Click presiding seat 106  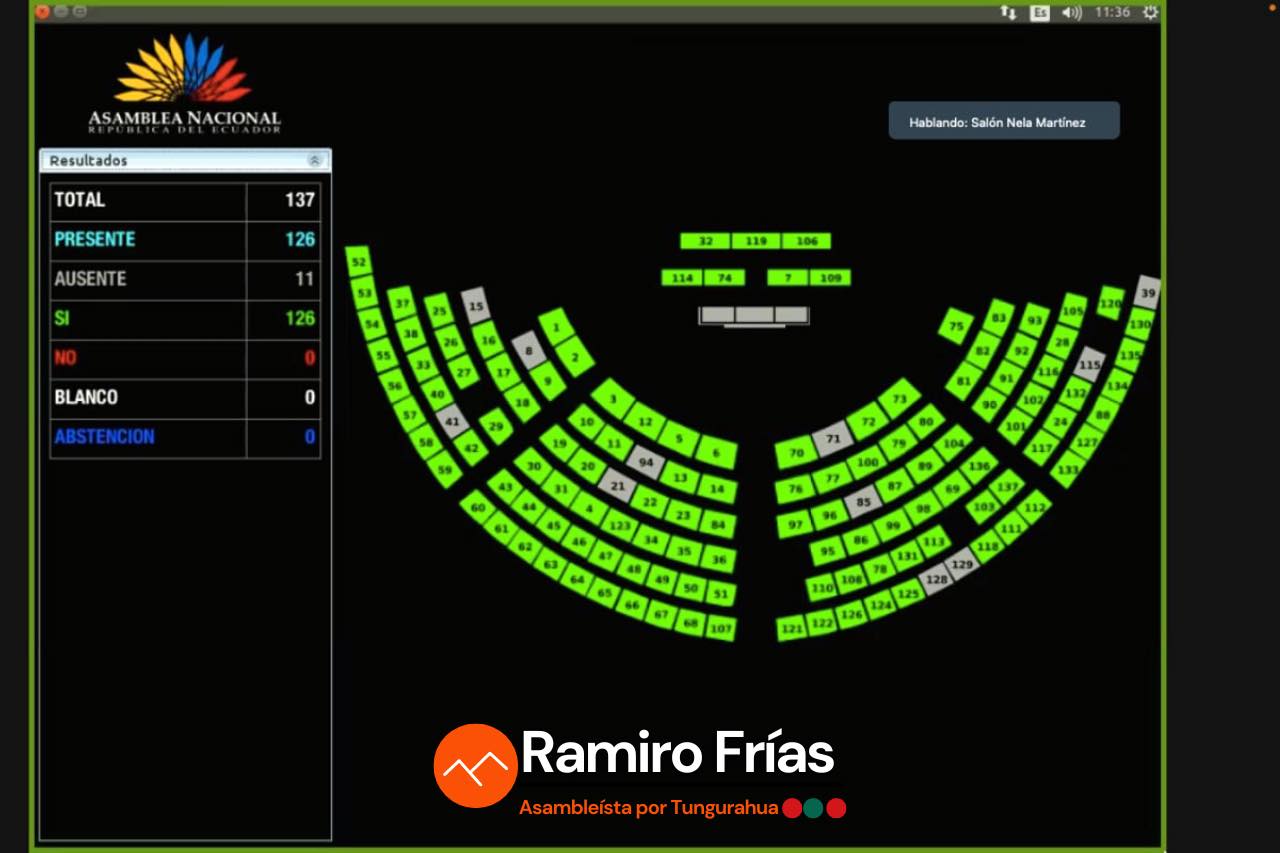point(807,241)
